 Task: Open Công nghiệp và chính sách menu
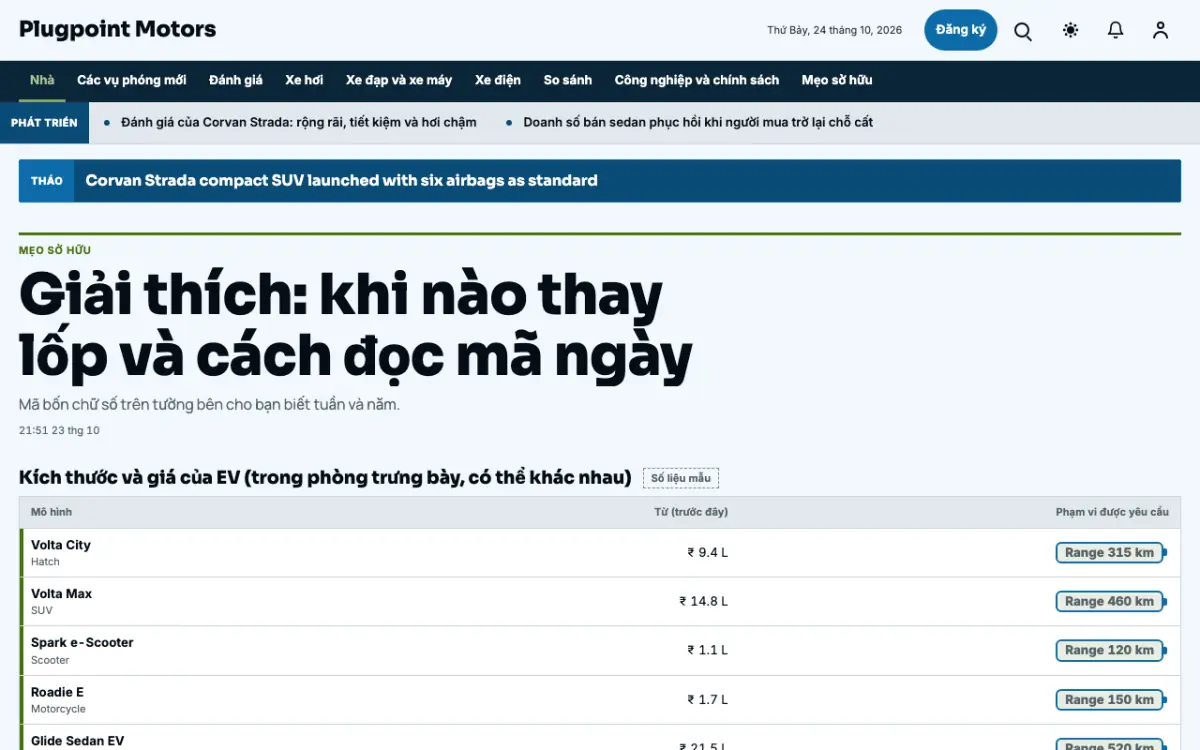[697, 80]
